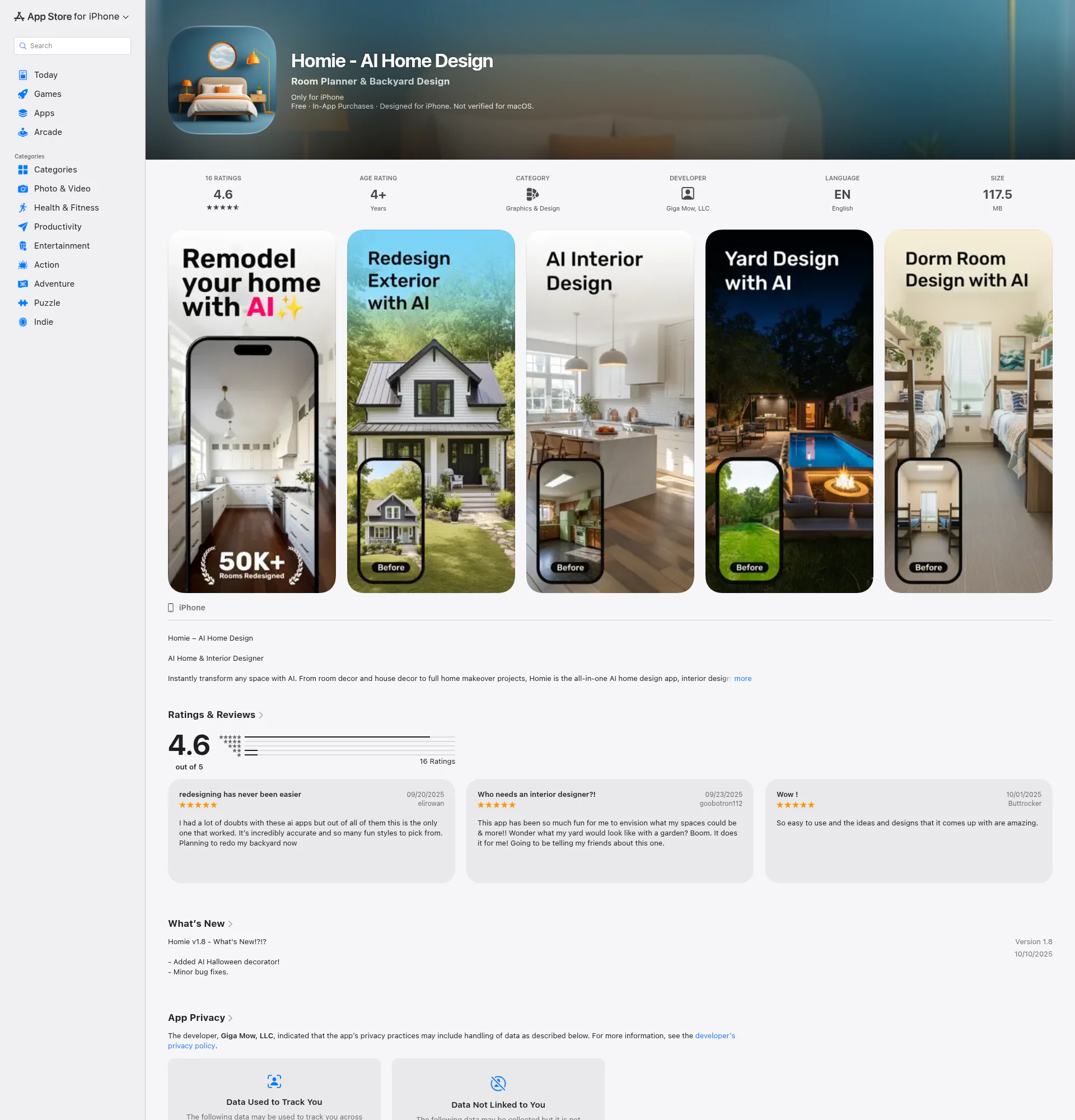
Task: Open the 'Redesign Exterior with AI' screenshot
Action: pyautogui.click(x=431, y=412)
